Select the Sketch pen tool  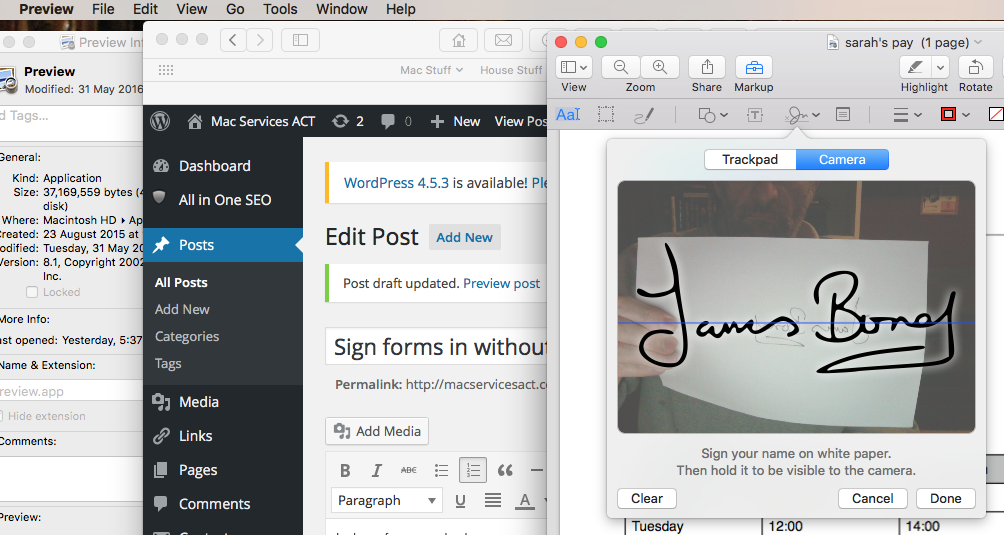click(644, 115)
